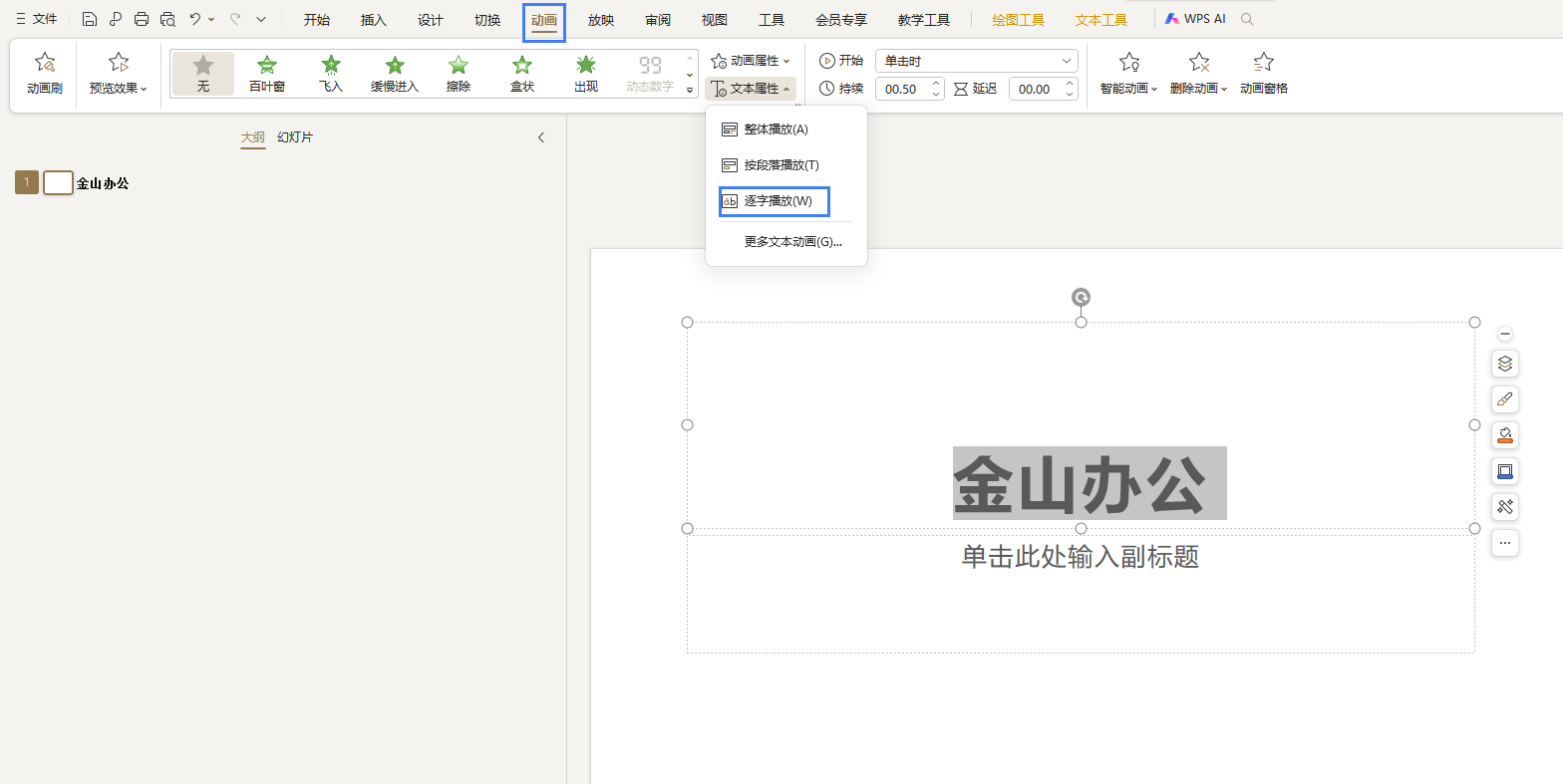Click the 金山办公 outline entry text
The image size is (1563, 784).
(103, 183)
